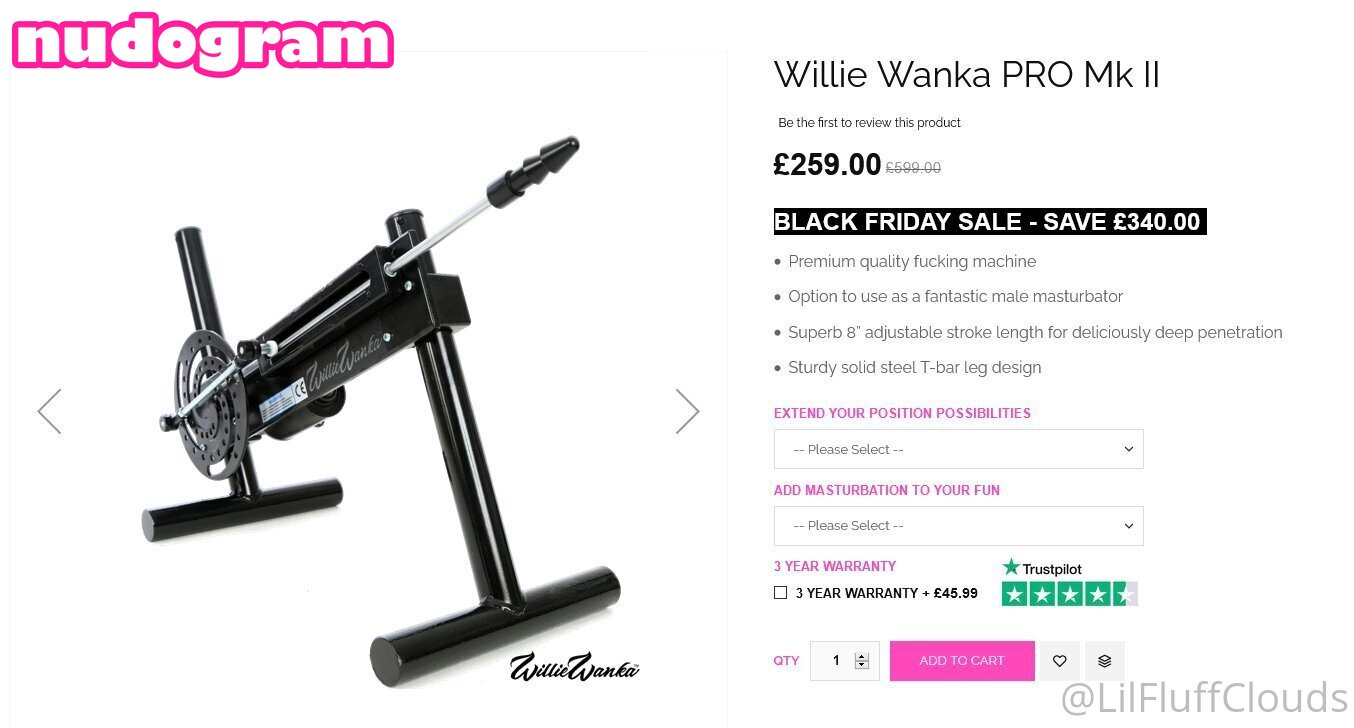Show the next product image

[687, 411]
